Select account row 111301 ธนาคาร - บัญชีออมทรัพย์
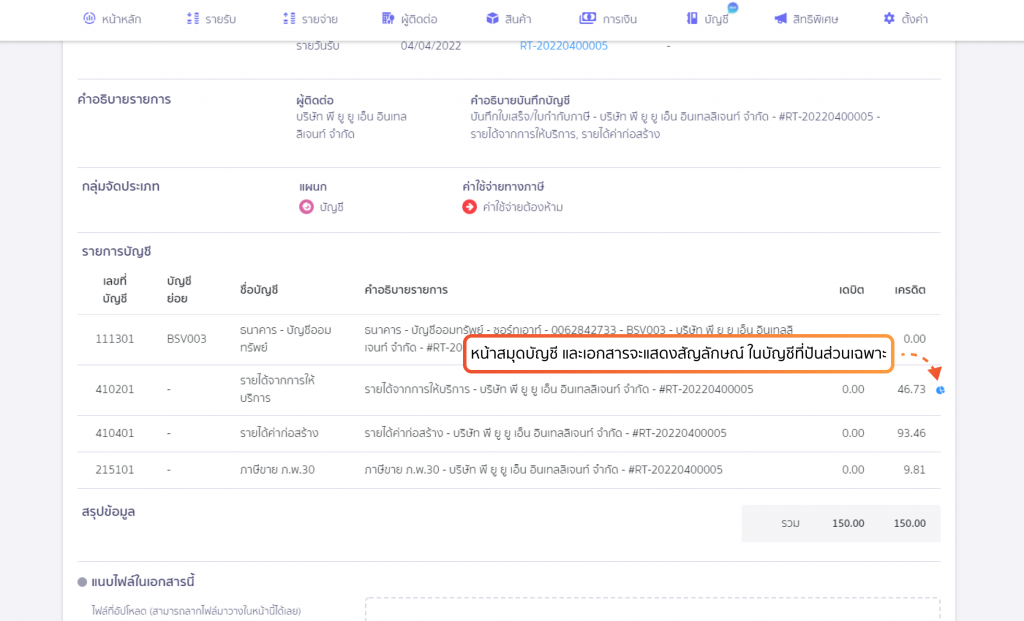1024x621 pixels. pos(509,339)
